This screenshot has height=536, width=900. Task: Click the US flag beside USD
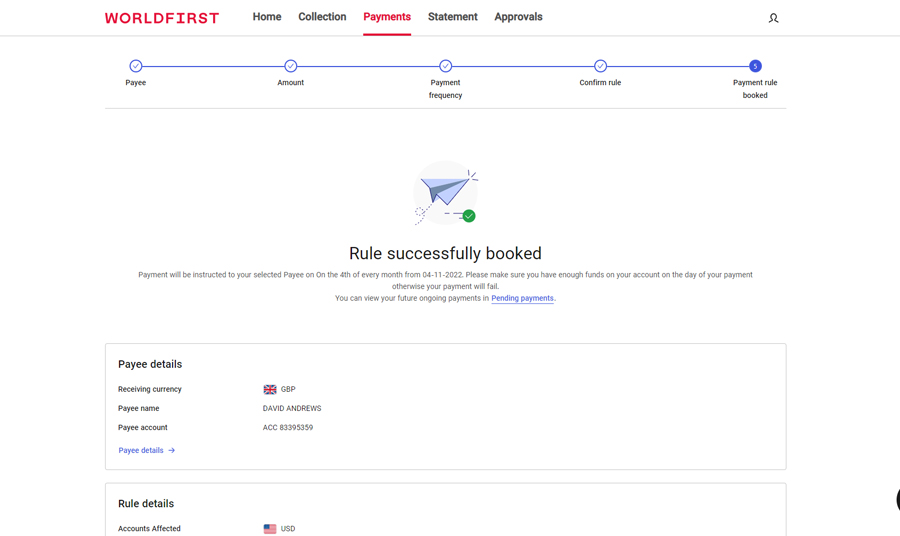pos(270,529)
